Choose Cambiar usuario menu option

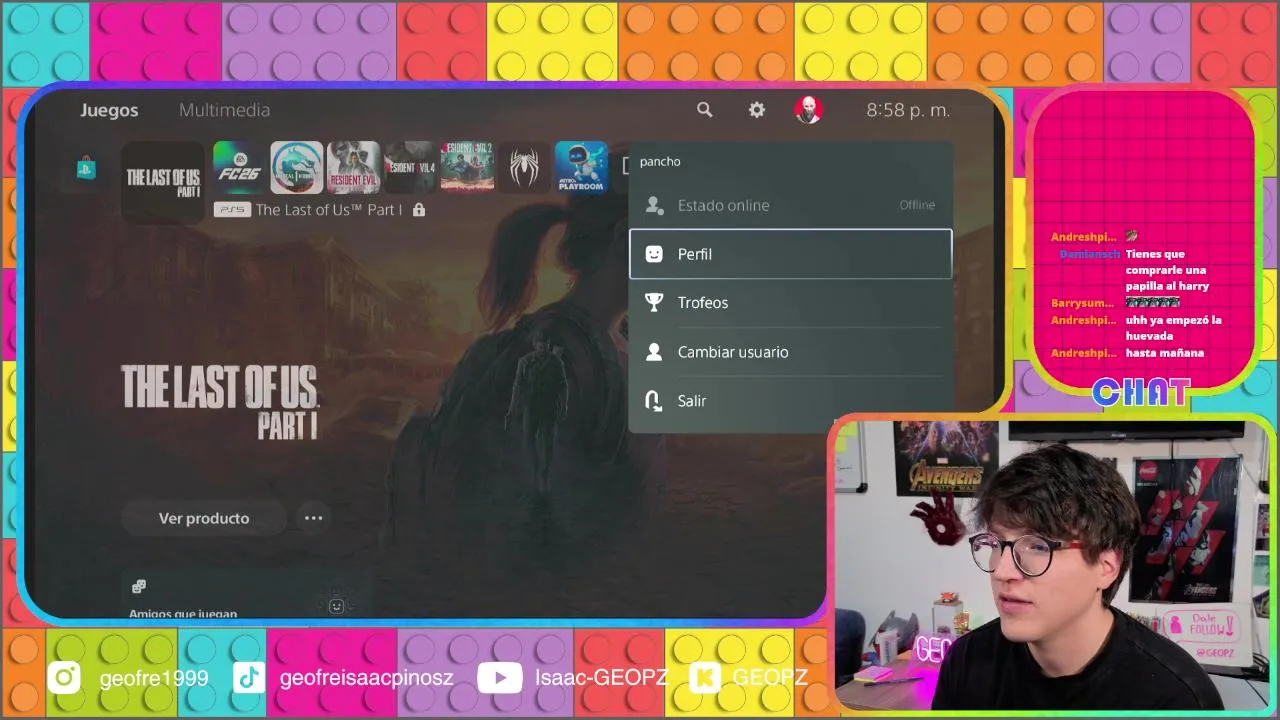pyautogui.click(x=790, y=352)
